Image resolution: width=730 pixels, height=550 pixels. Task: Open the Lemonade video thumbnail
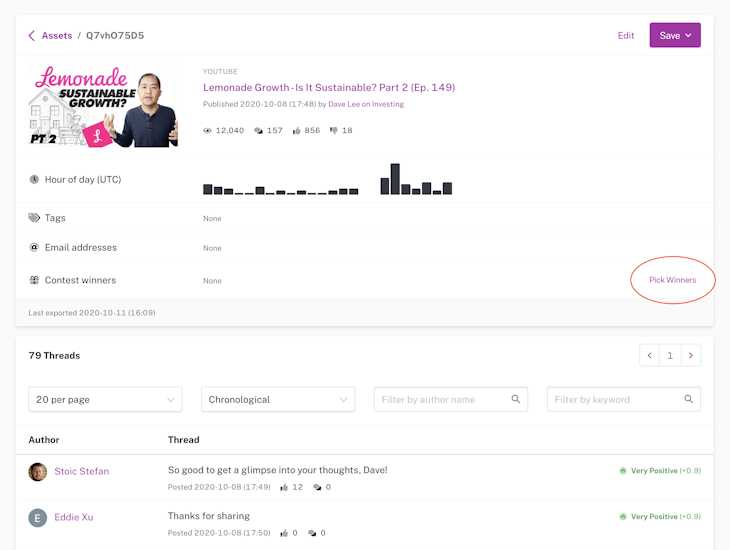coord(104,106)
